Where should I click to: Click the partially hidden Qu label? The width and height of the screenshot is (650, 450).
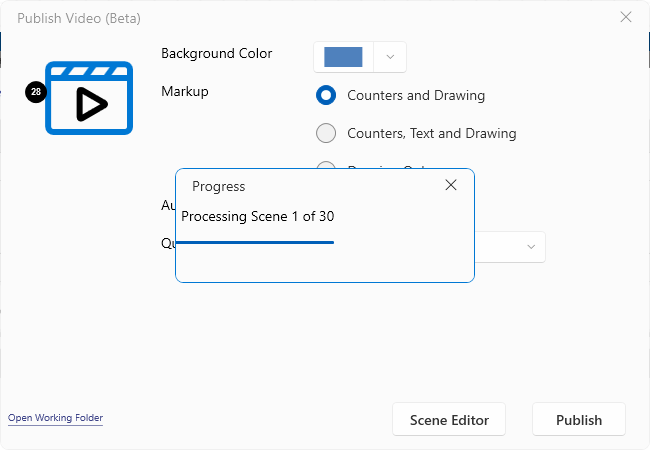(167, 243)
